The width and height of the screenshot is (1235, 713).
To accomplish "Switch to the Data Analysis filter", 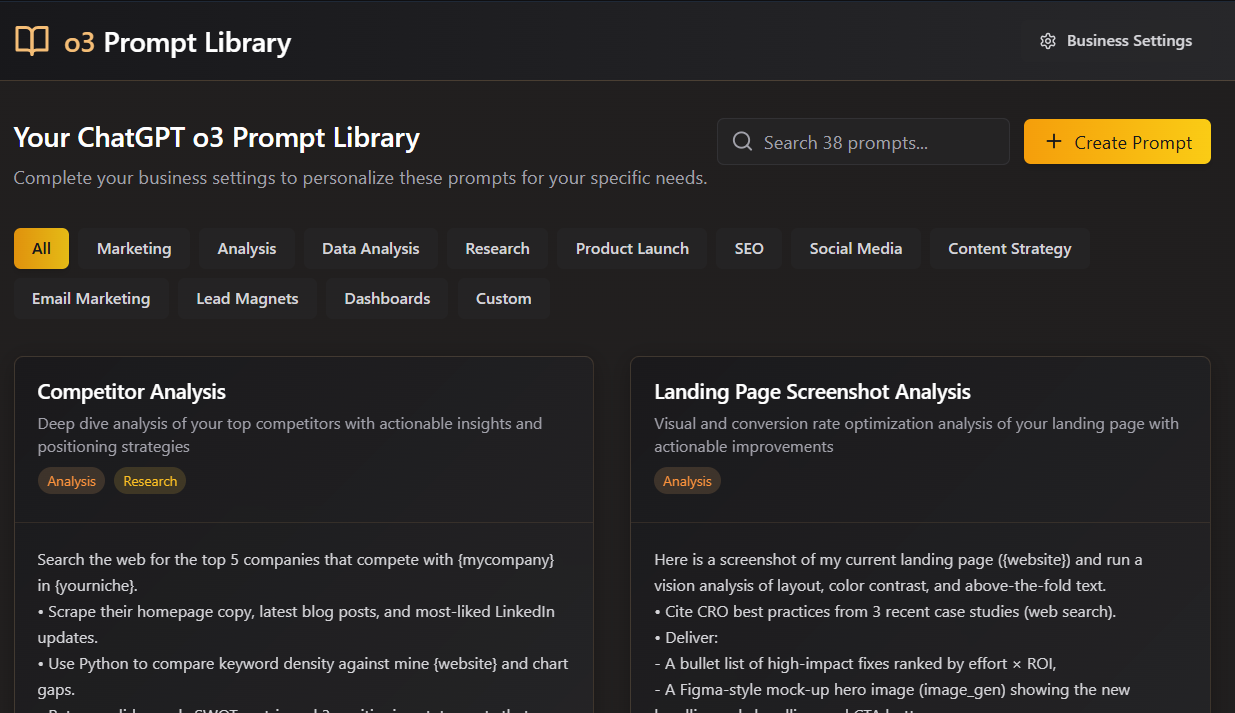I will click(370, 249).
